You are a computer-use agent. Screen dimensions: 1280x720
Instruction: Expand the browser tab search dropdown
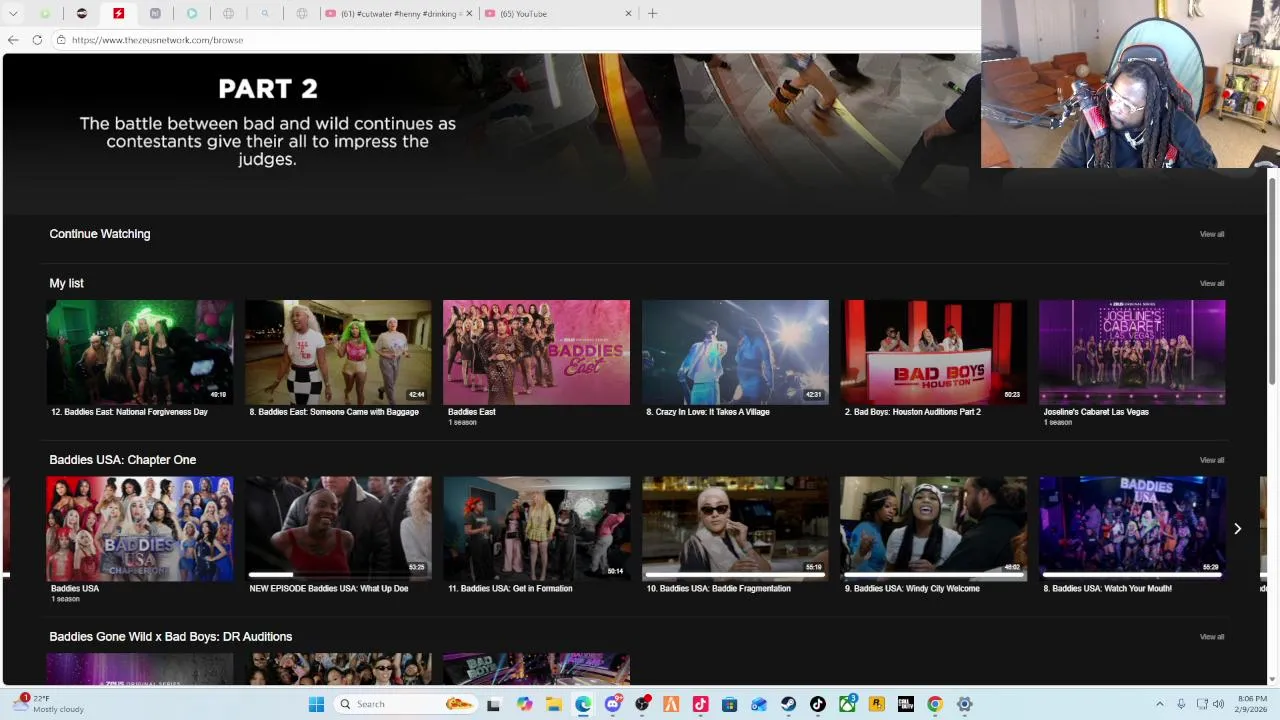[x=13, y=14]
